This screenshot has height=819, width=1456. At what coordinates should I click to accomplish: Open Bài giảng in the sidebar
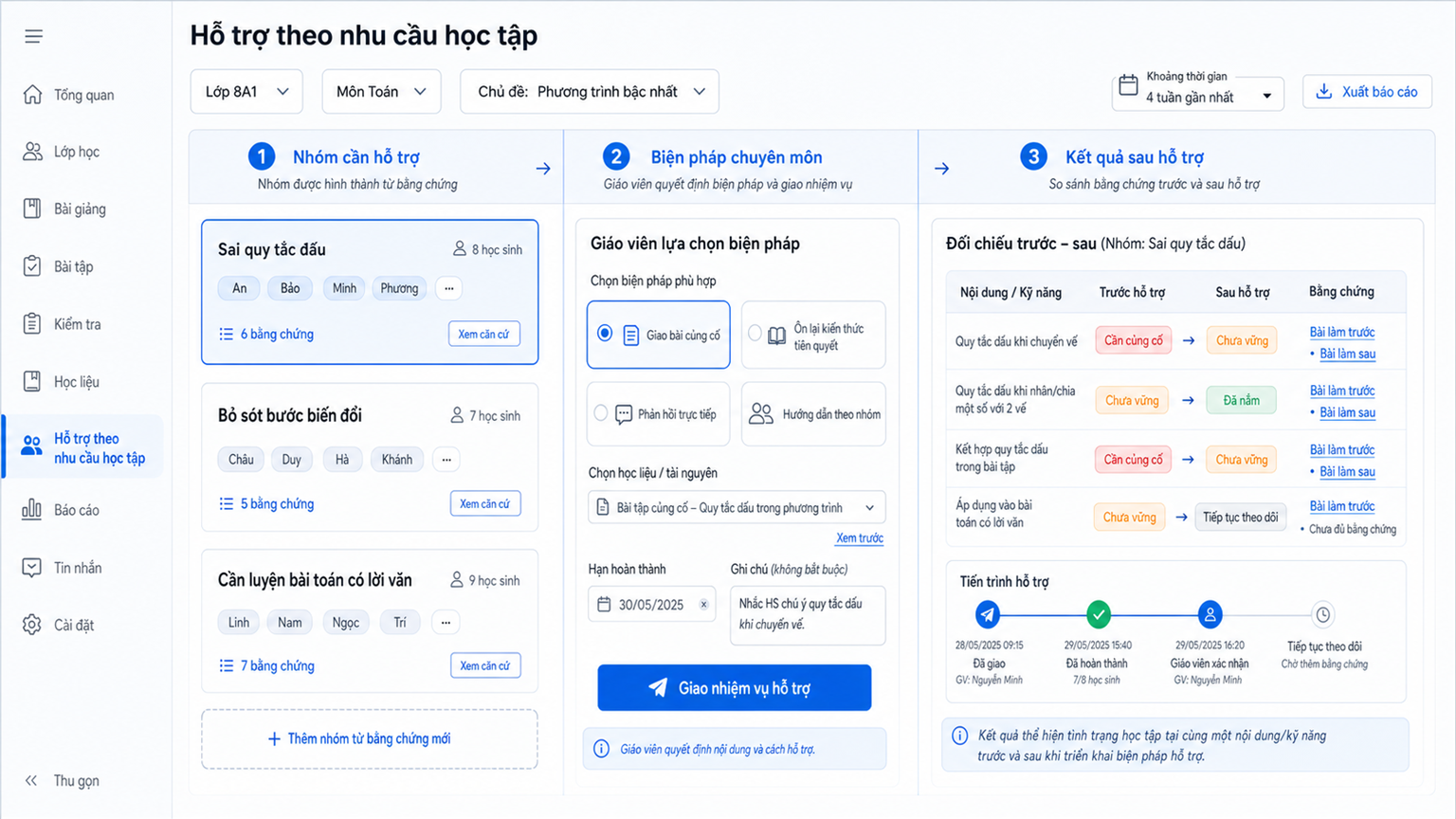(64, 209)
